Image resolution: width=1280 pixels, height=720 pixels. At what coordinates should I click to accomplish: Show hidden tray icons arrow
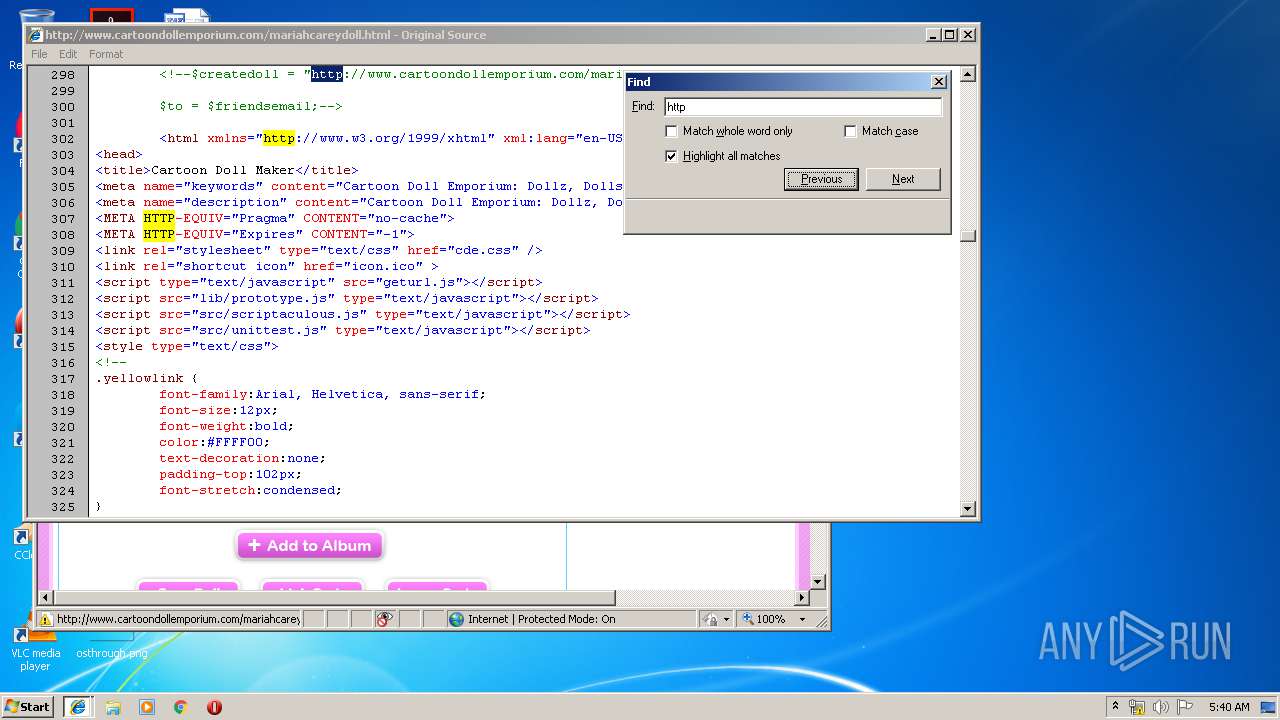tap(1115, 706)
